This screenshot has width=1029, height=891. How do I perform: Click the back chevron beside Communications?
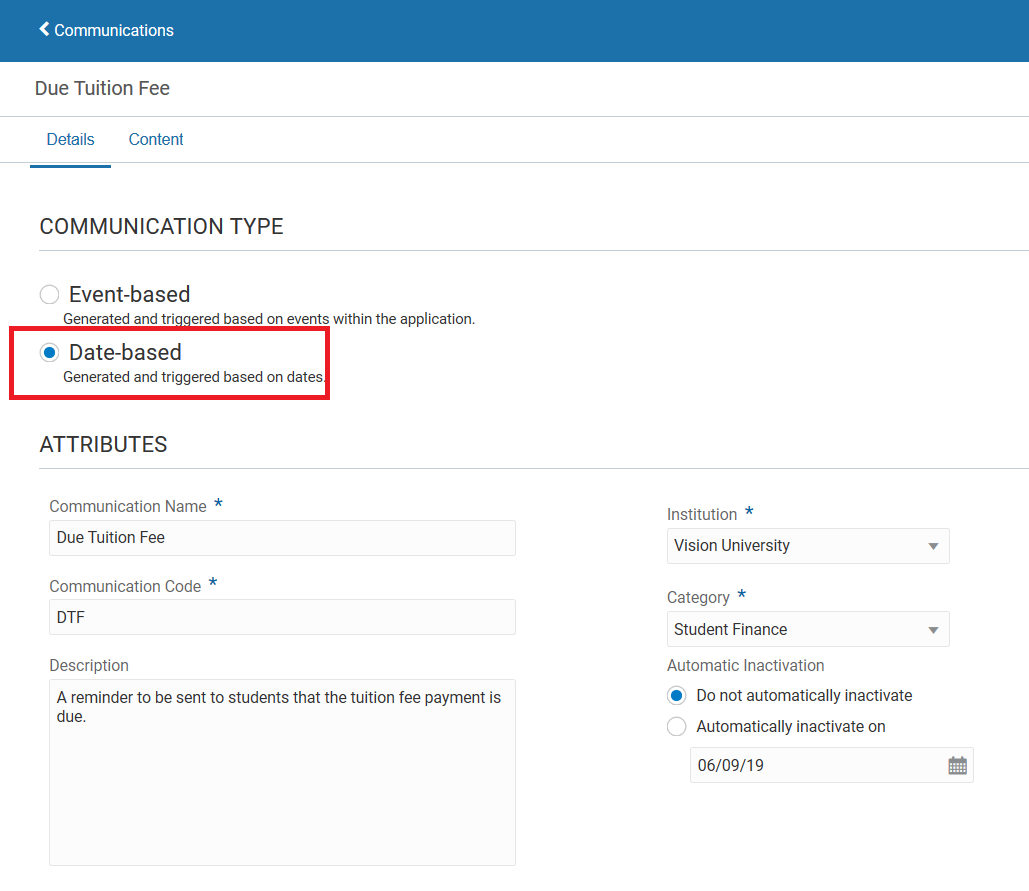(43, 29)
